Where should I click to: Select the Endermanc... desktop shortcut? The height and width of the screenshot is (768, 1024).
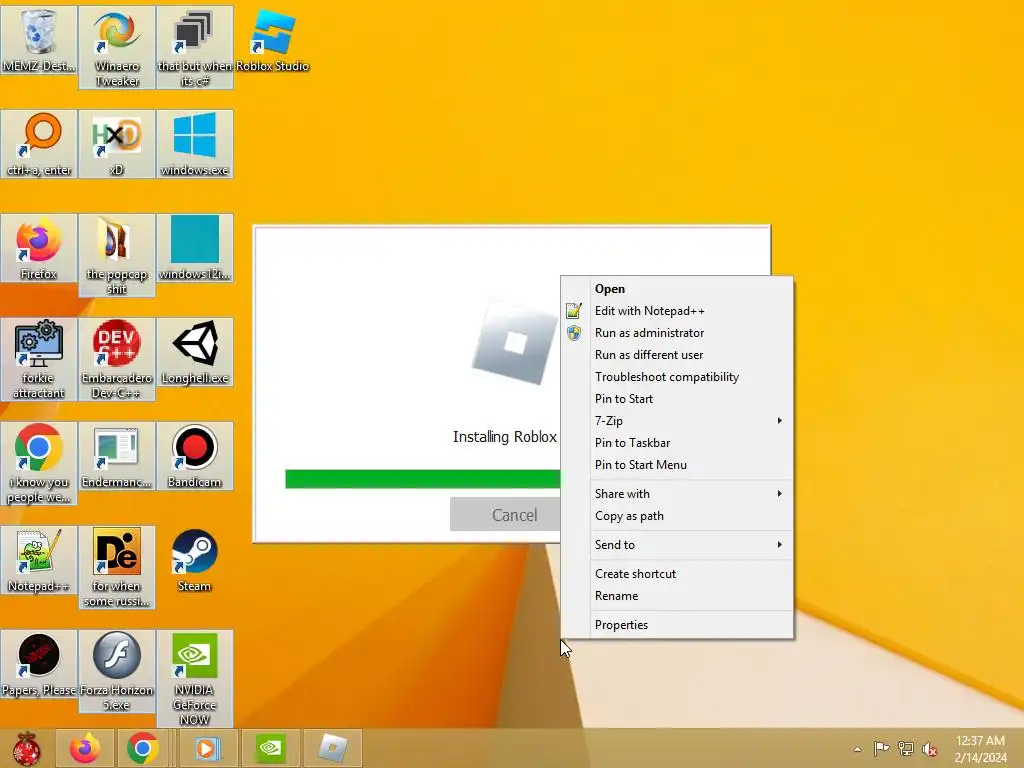coord(117,456)
